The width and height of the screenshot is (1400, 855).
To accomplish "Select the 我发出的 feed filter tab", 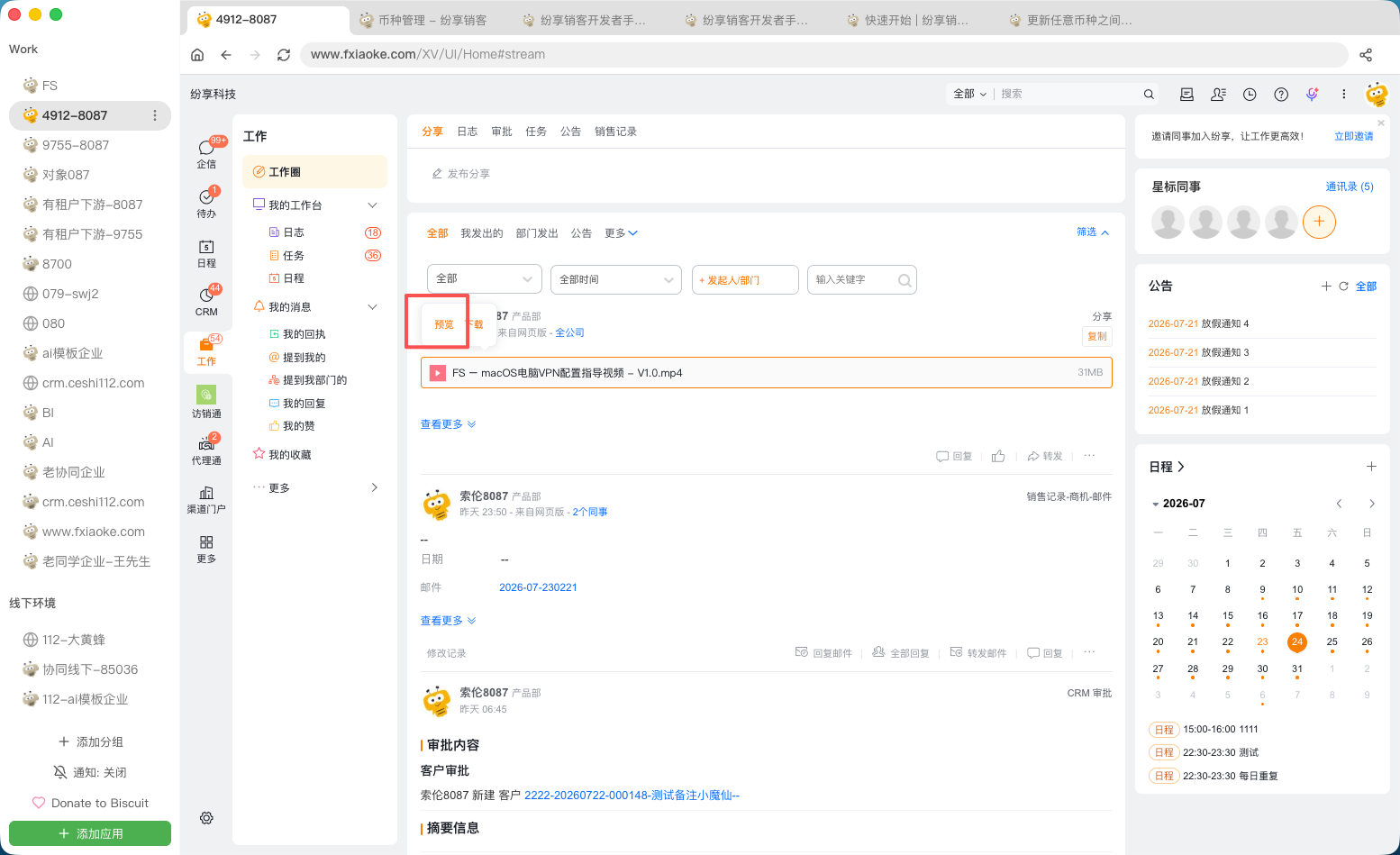I will coord(482,233).
